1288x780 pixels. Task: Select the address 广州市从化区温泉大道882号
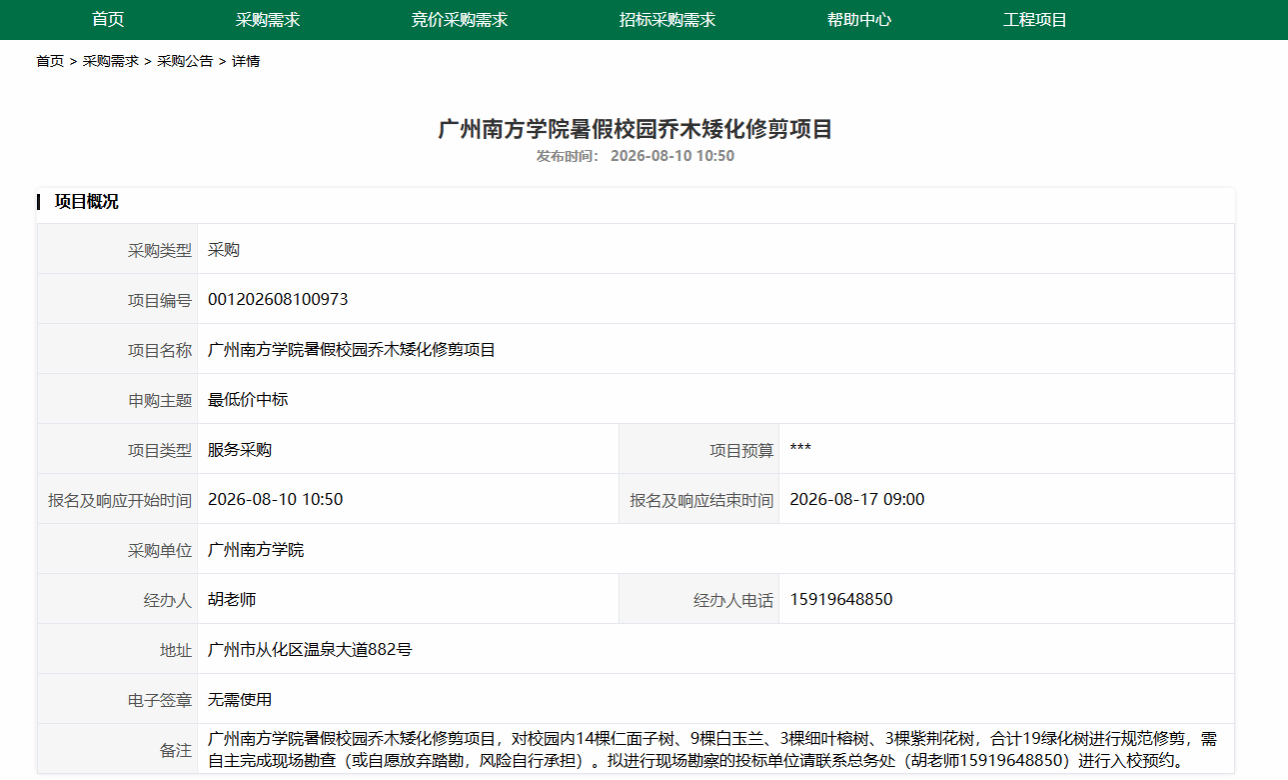pyautogui.click(x=310, y=650)
